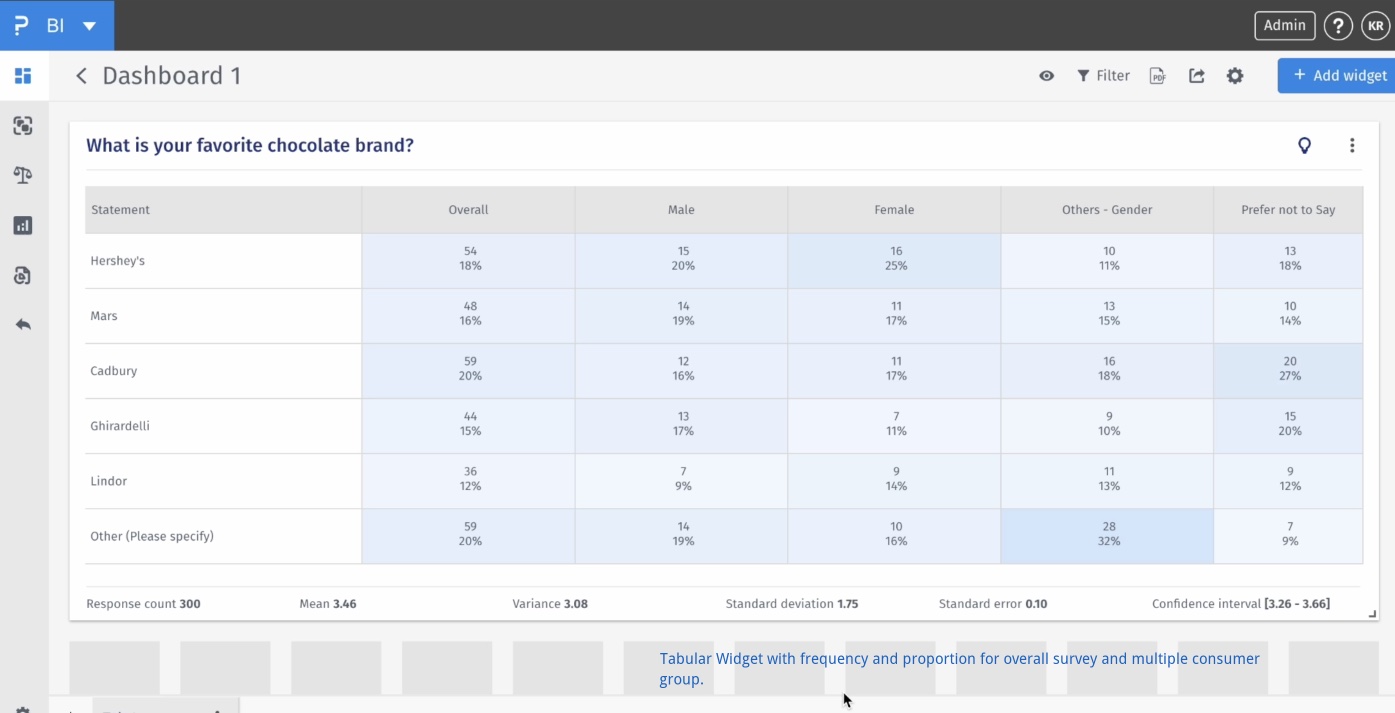Image resolution: width=1395 pixels, height=713 pixels.
Task: Select the dashboards grid icon in the sidebar
Action: click(x=22, y=75)
